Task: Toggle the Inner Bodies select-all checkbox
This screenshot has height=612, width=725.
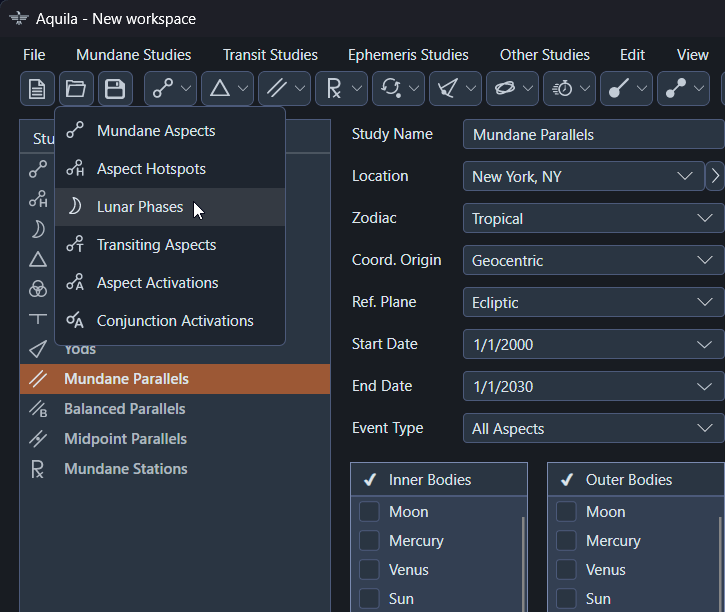Action: (x=370, y=480)
